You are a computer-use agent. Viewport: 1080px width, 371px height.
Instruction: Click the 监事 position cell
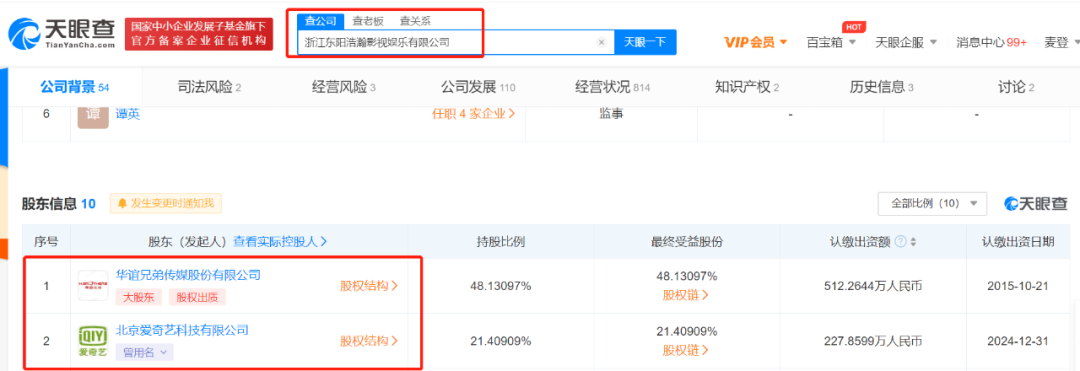coord(612,114)
